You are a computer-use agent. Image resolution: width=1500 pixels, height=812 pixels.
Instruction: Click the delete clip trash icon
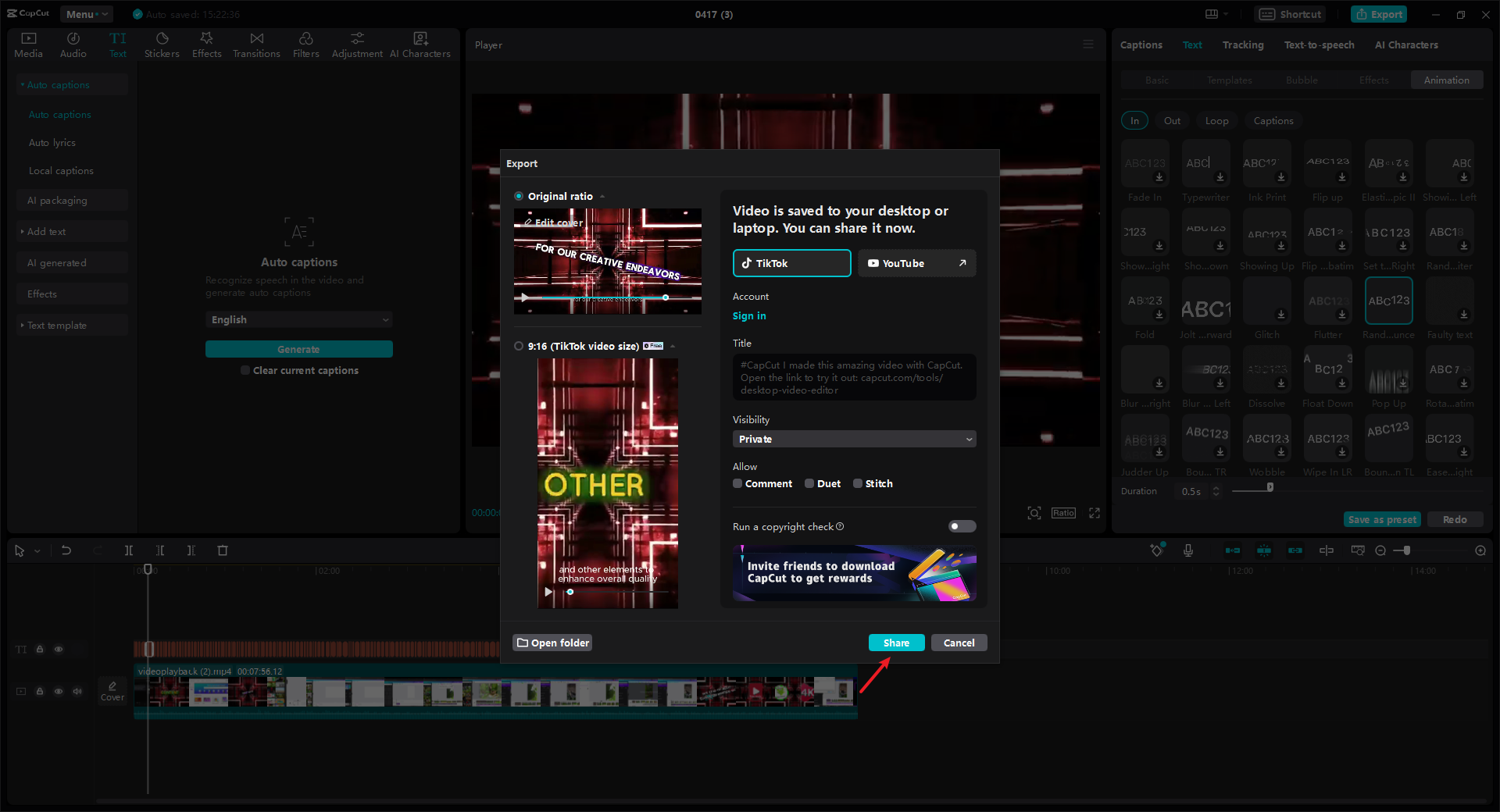coord(223,550)
